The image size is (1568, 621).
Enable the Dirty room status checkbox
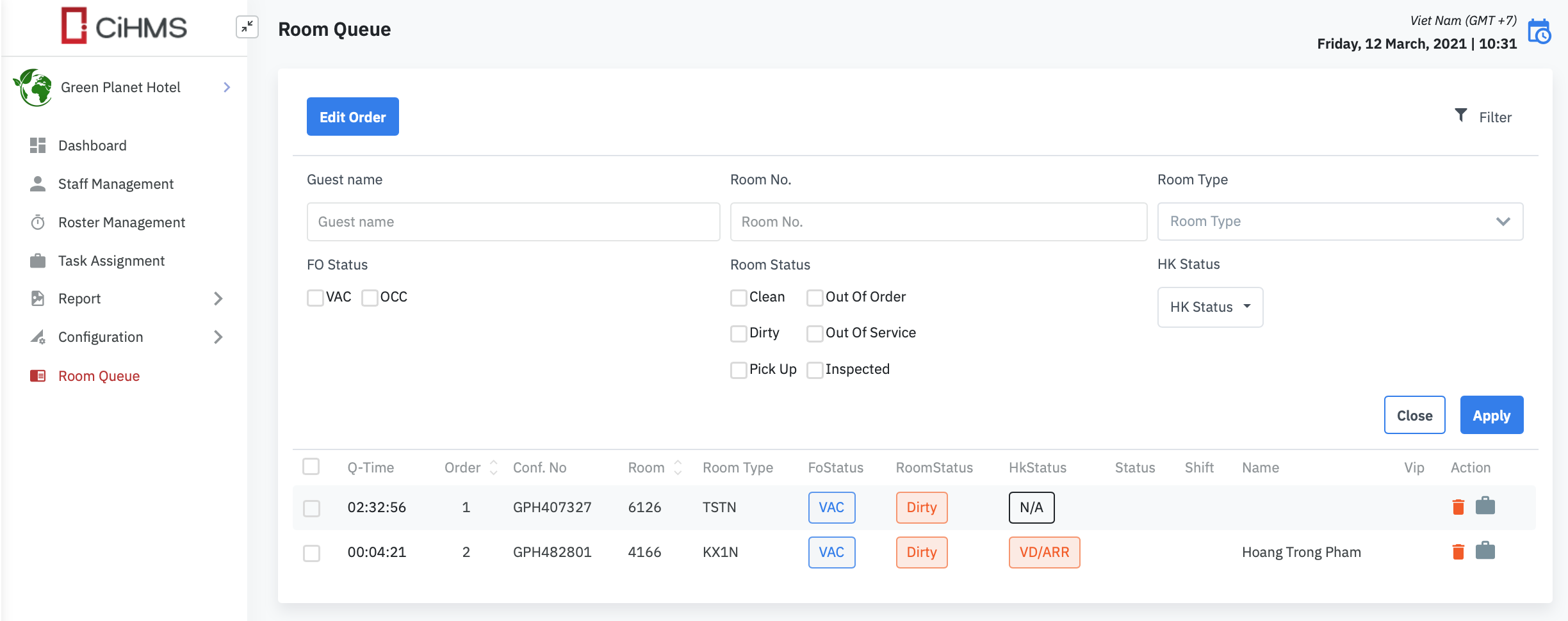click(739, 334)
